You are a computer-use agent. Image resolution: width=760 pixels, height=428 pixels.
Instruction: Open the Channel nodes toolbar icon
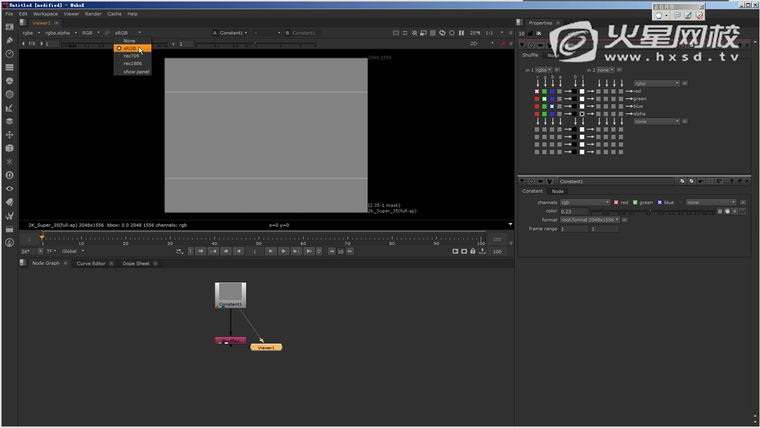[9, 67]
